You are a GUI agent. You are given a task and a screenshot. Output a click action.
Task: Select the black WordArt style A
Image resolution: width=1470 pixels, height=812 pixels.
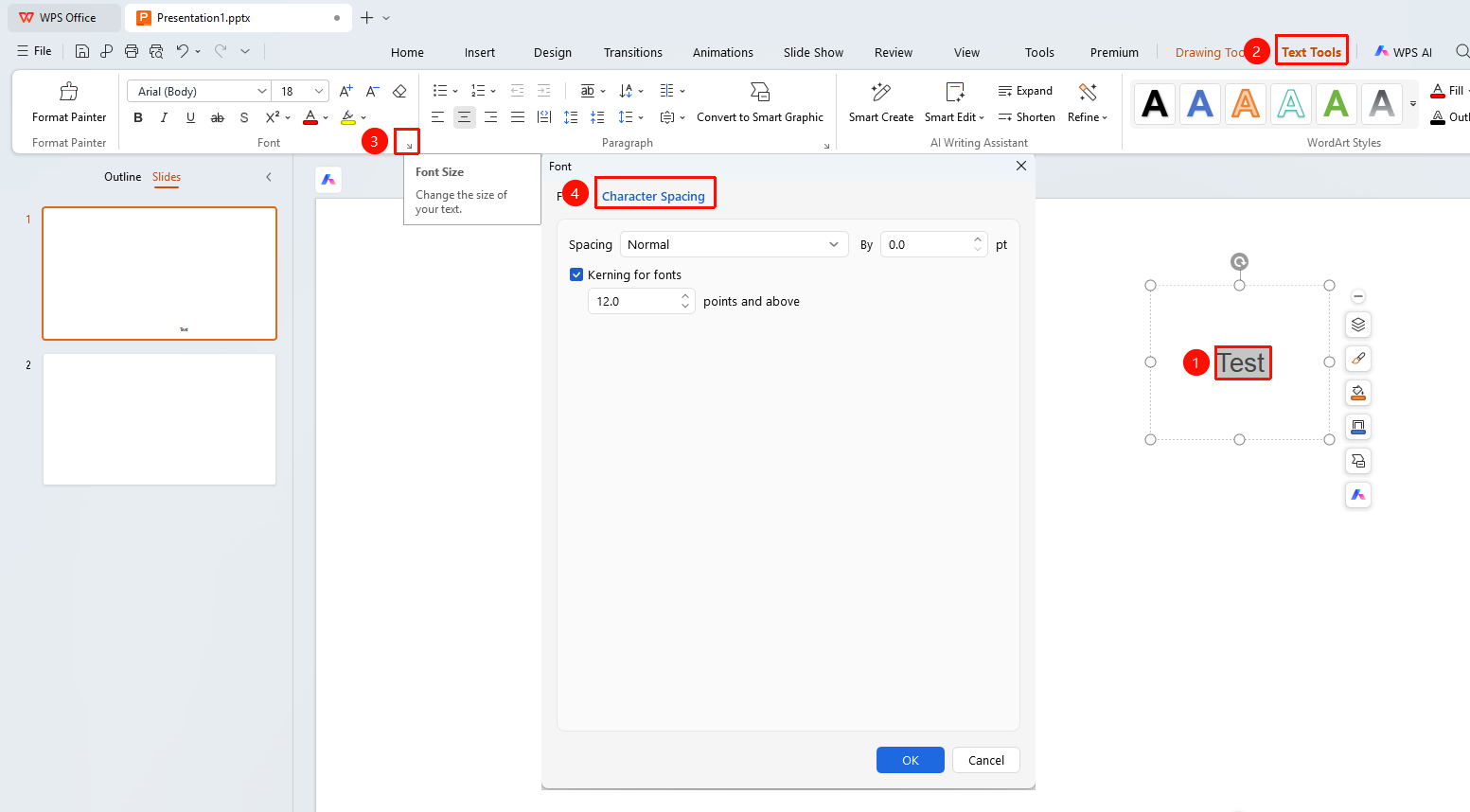tap(1155, 103)
